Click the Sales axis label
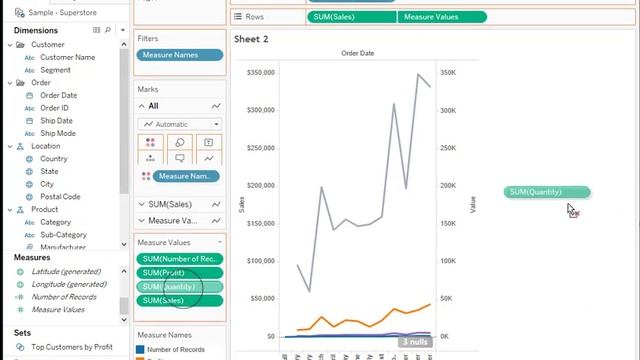Screen dimensions: 640x360 pyautogui.click(x=241, y=205)
